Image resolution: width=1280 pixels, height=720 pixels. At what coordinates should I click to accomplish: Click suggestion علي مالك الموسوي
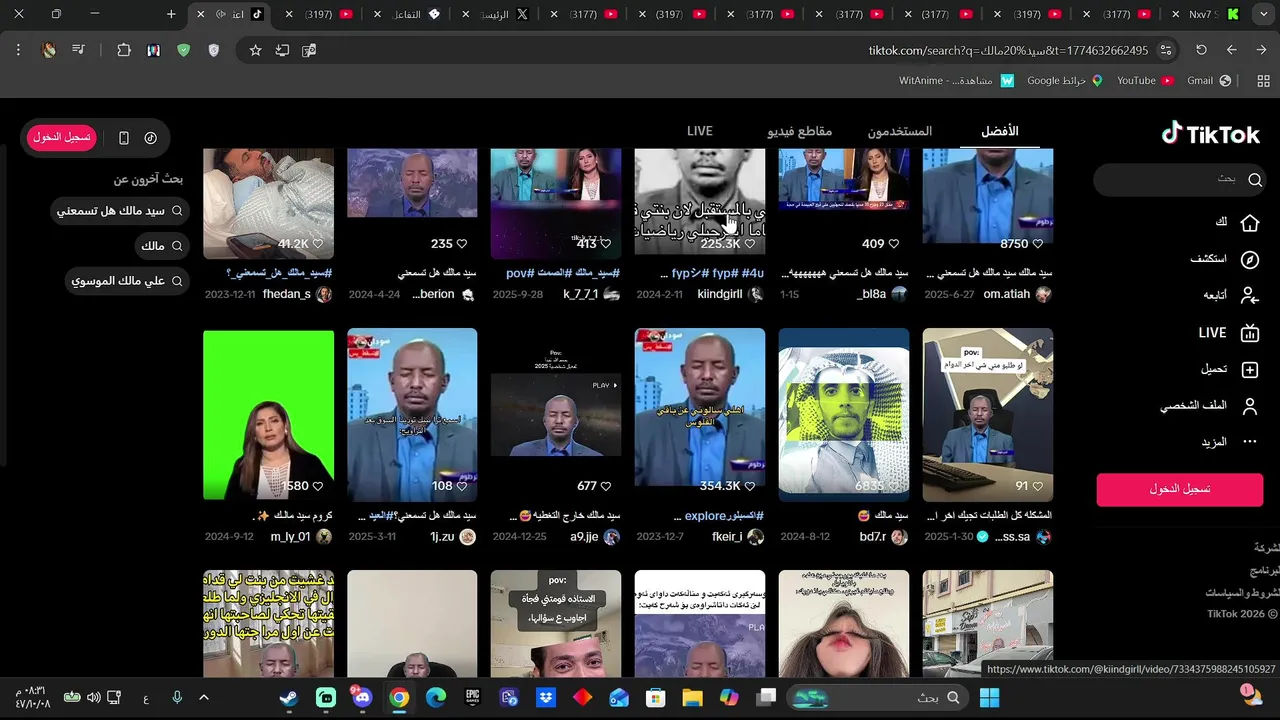click(x=127, y=281)
